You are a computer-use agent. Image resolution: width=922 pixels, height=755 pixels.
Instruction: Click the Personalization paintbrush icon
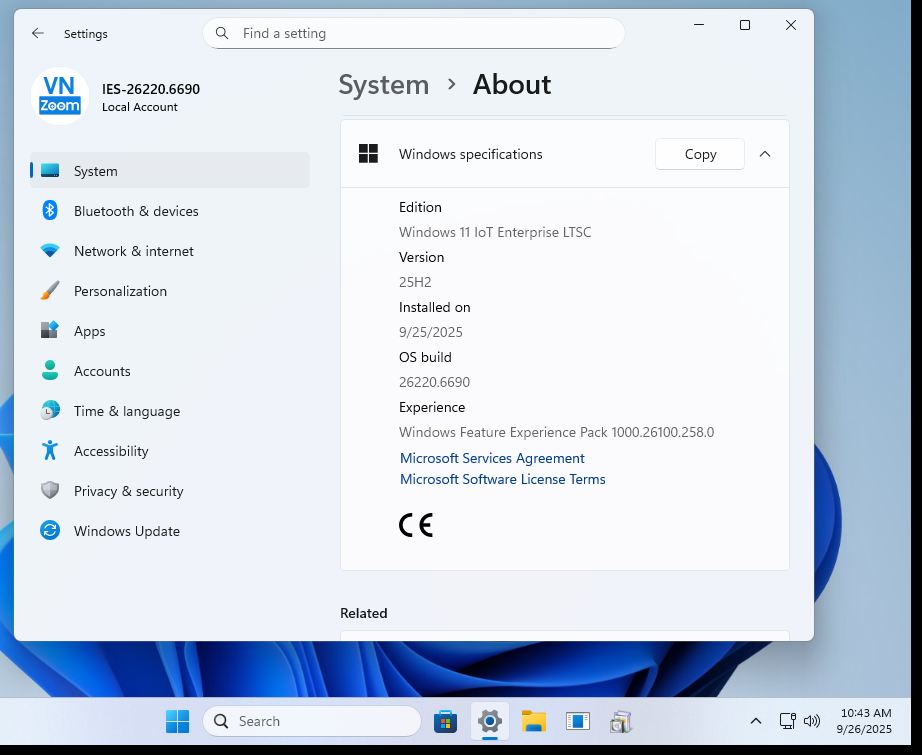click(x=50, y=290)
